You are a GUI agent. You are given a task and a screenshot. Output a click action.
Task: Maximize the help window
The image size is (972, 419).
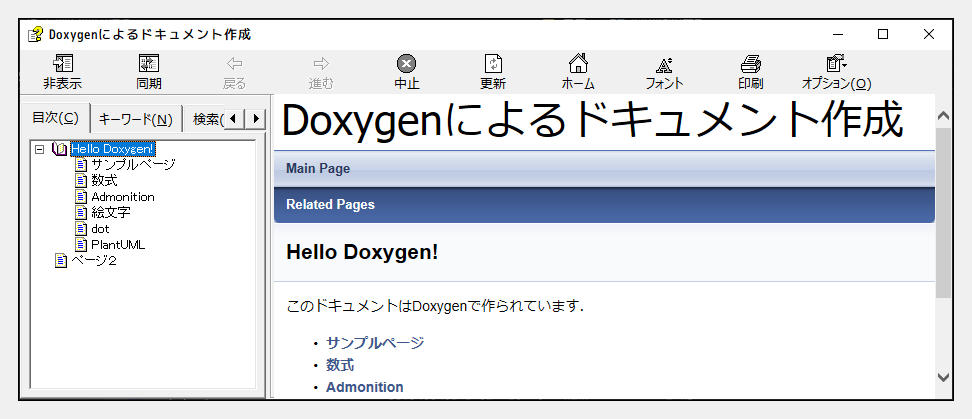883,34
